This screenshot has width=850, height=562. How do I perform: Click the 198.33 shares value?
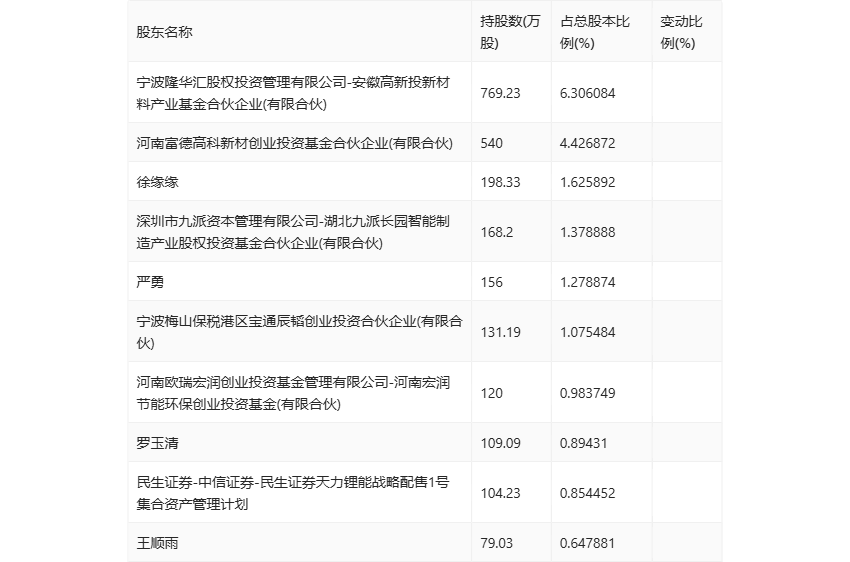click(500, 182)
